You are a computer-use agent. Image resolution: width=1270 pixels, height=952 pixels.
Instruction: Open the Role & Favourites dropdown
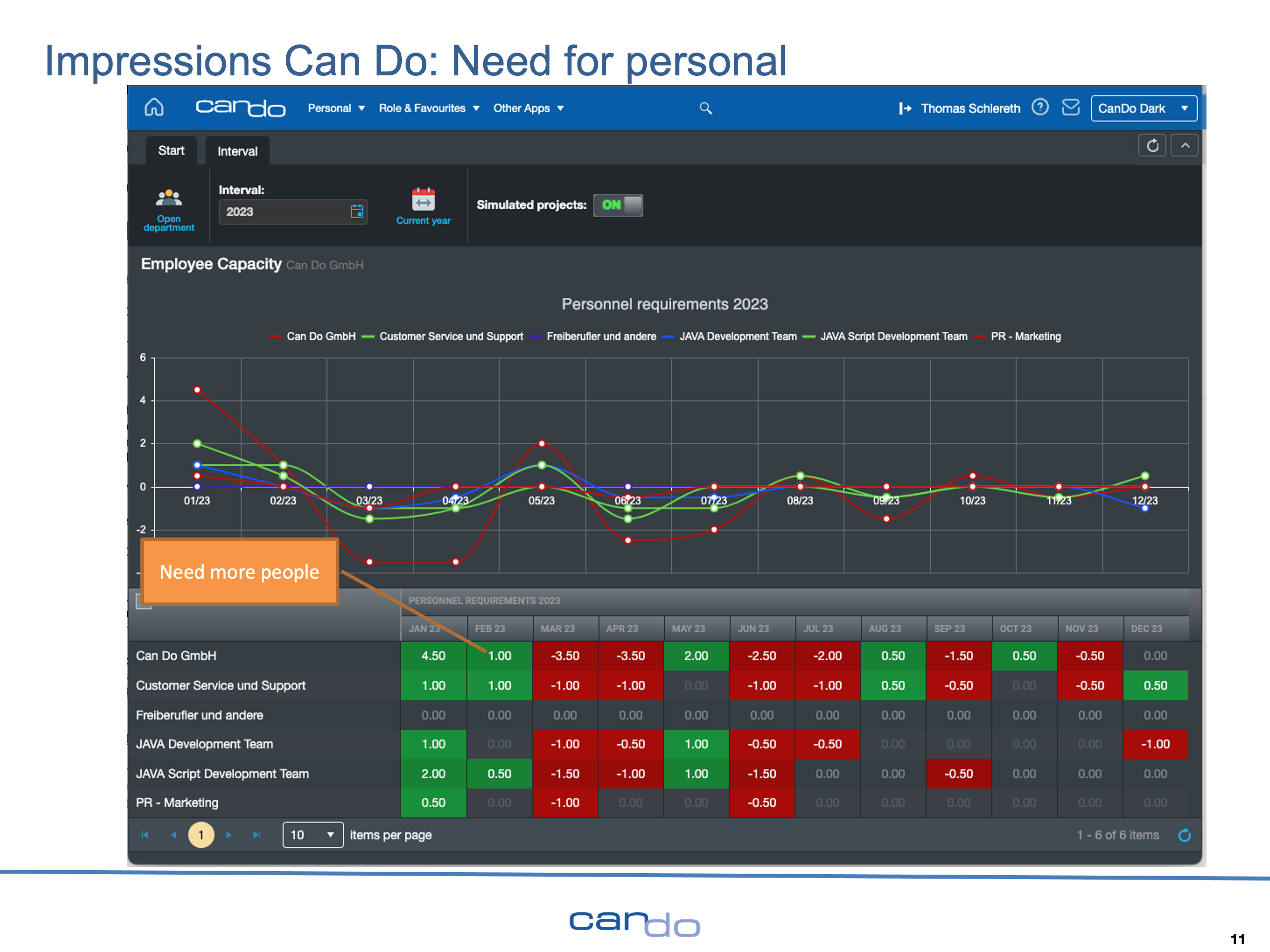click(x=430, y=109)
